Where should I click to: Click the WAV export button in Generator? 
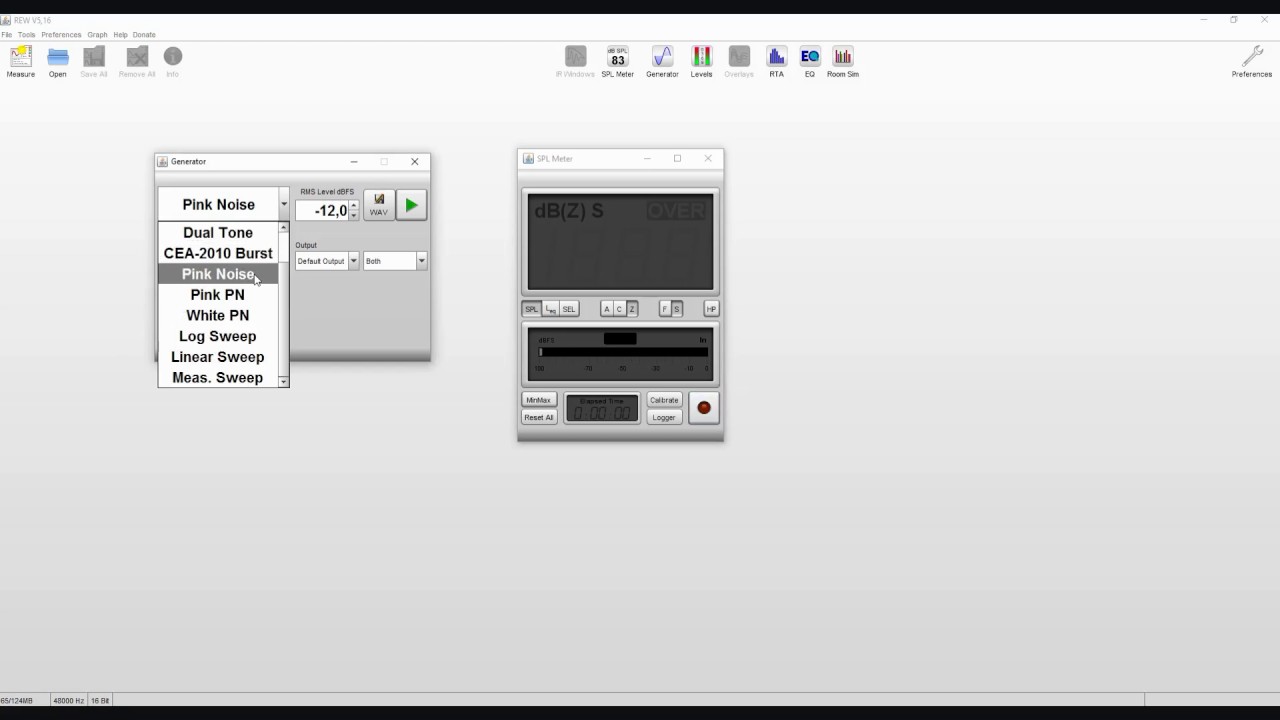378,205
